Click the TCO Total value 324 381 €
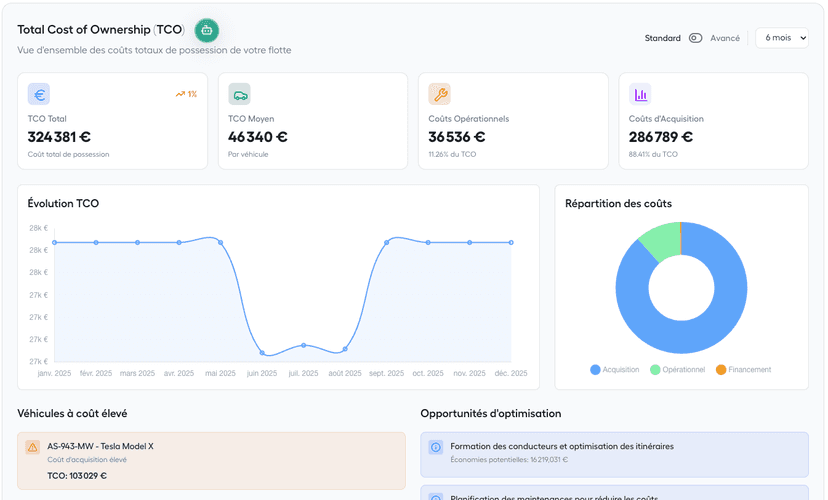This screenshot has height=500, width=828. tap(59, 137)
